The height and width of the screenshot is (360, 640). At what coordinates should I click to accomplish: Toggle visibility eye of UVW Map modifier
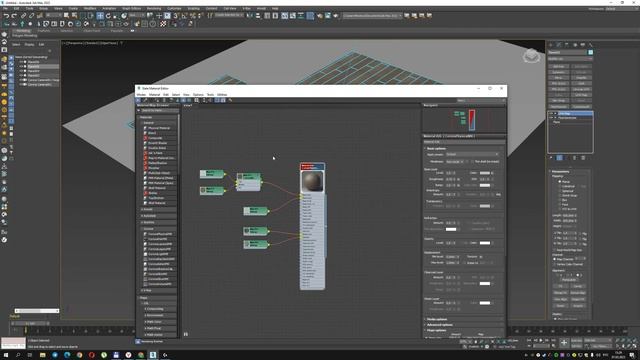pyautogui.click(x=551, y=113)
